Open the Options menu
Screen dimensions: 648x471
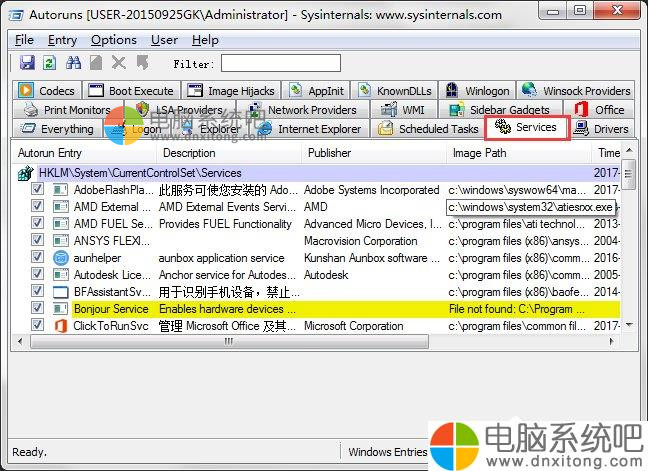tap(114, 40)
